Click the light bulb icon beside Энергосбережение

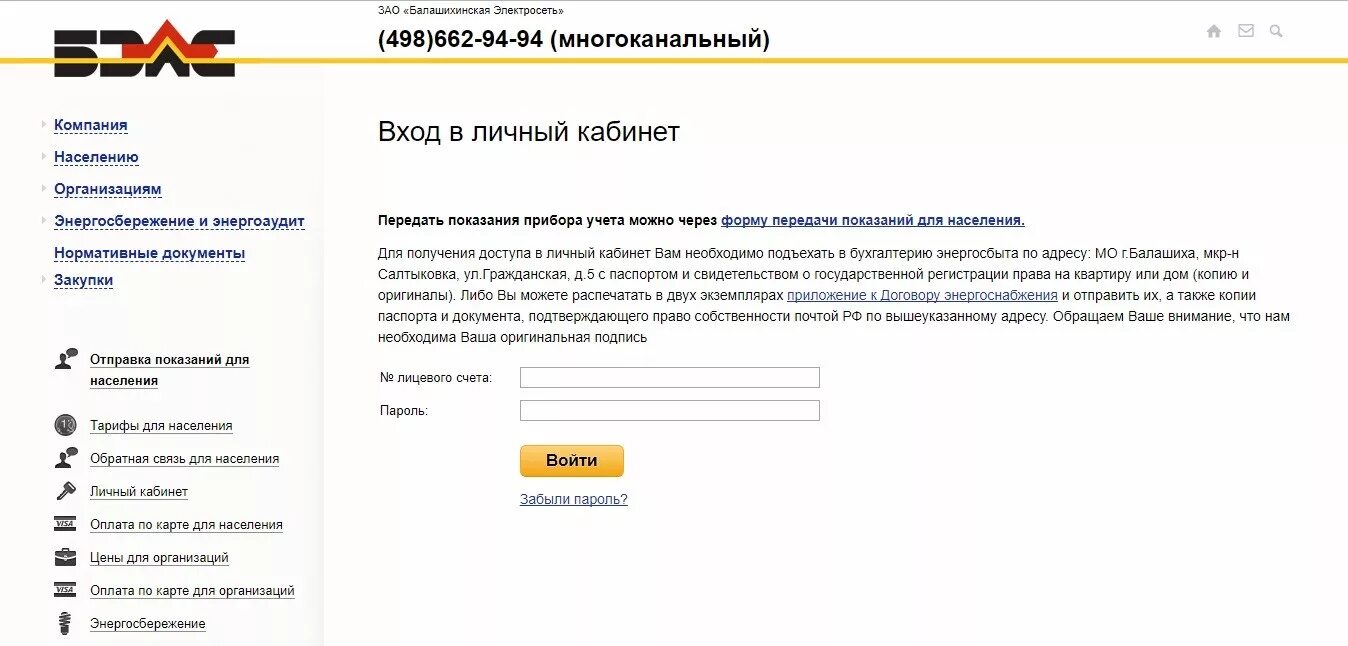click(x=66, y=623)
